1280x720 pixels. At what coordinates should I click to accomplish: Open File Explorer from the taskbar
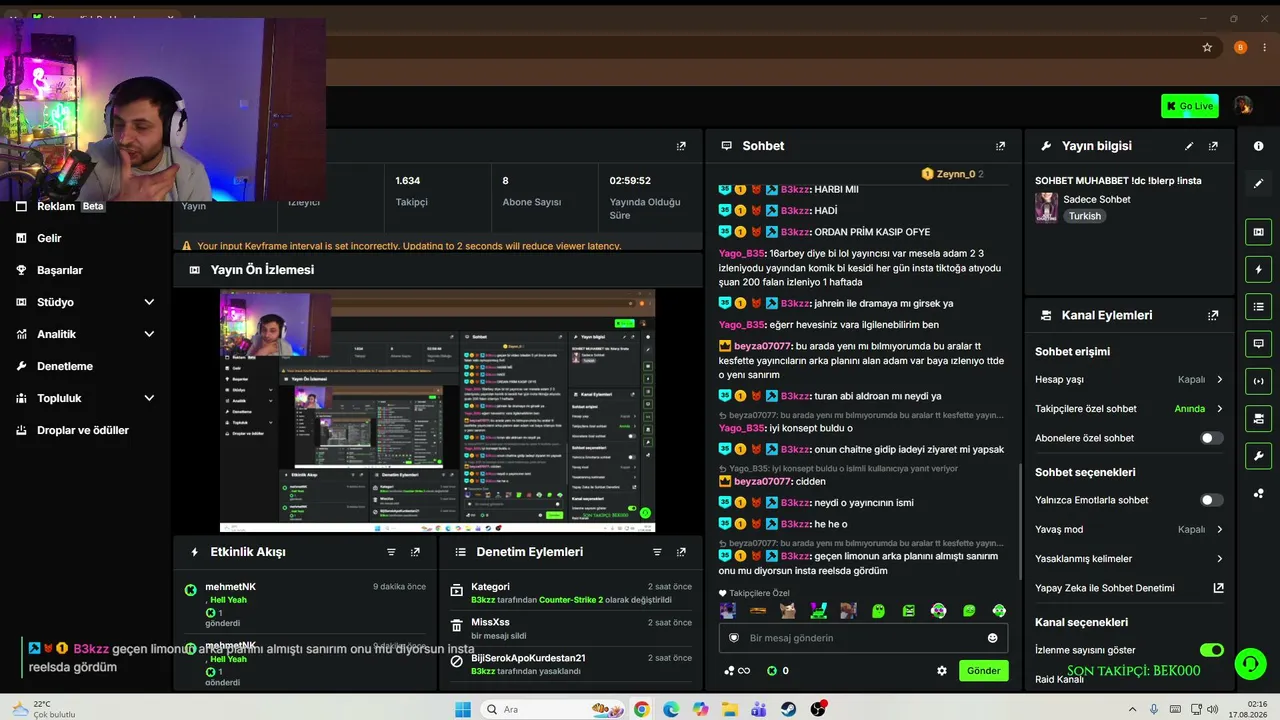pyautogui.click(x=730, y=710)
